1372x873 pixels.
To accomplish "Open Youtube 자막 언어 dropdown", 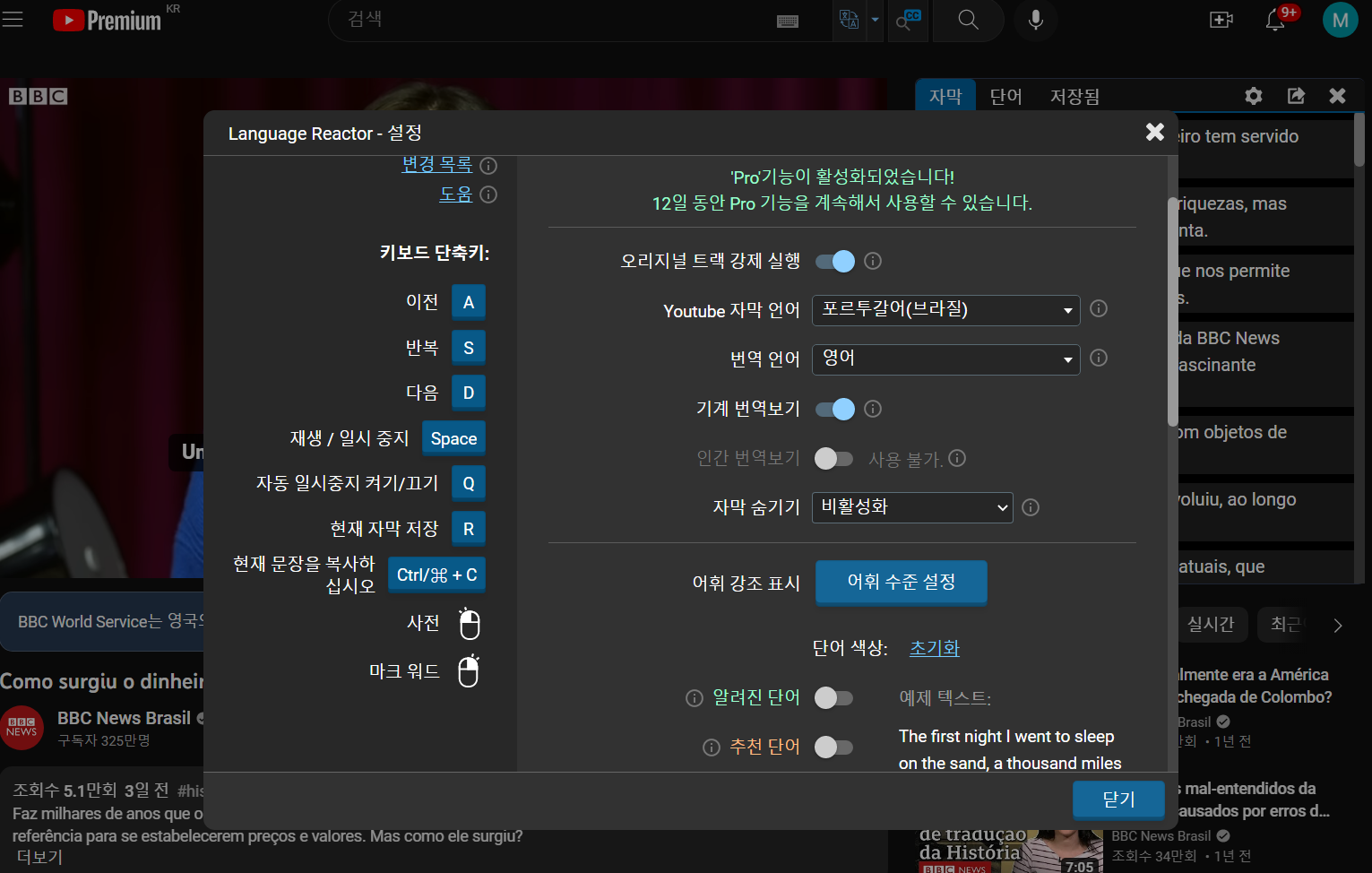I will [x=945, y=310].
